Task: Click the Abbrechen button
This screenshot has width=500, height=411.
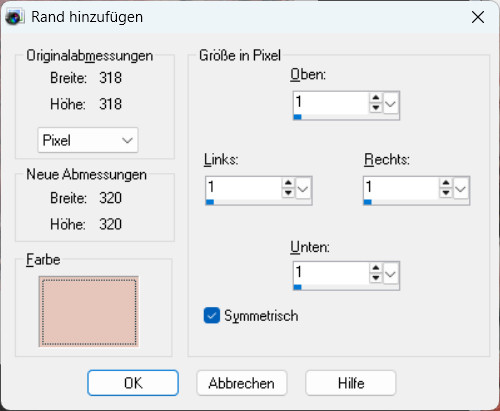Action: (242, 383)
